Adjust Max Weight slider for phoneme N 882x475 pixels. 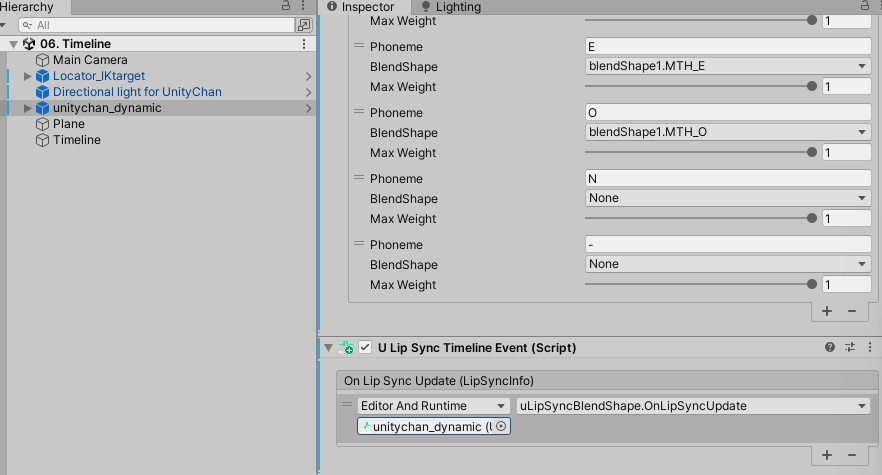click(701, 218)
